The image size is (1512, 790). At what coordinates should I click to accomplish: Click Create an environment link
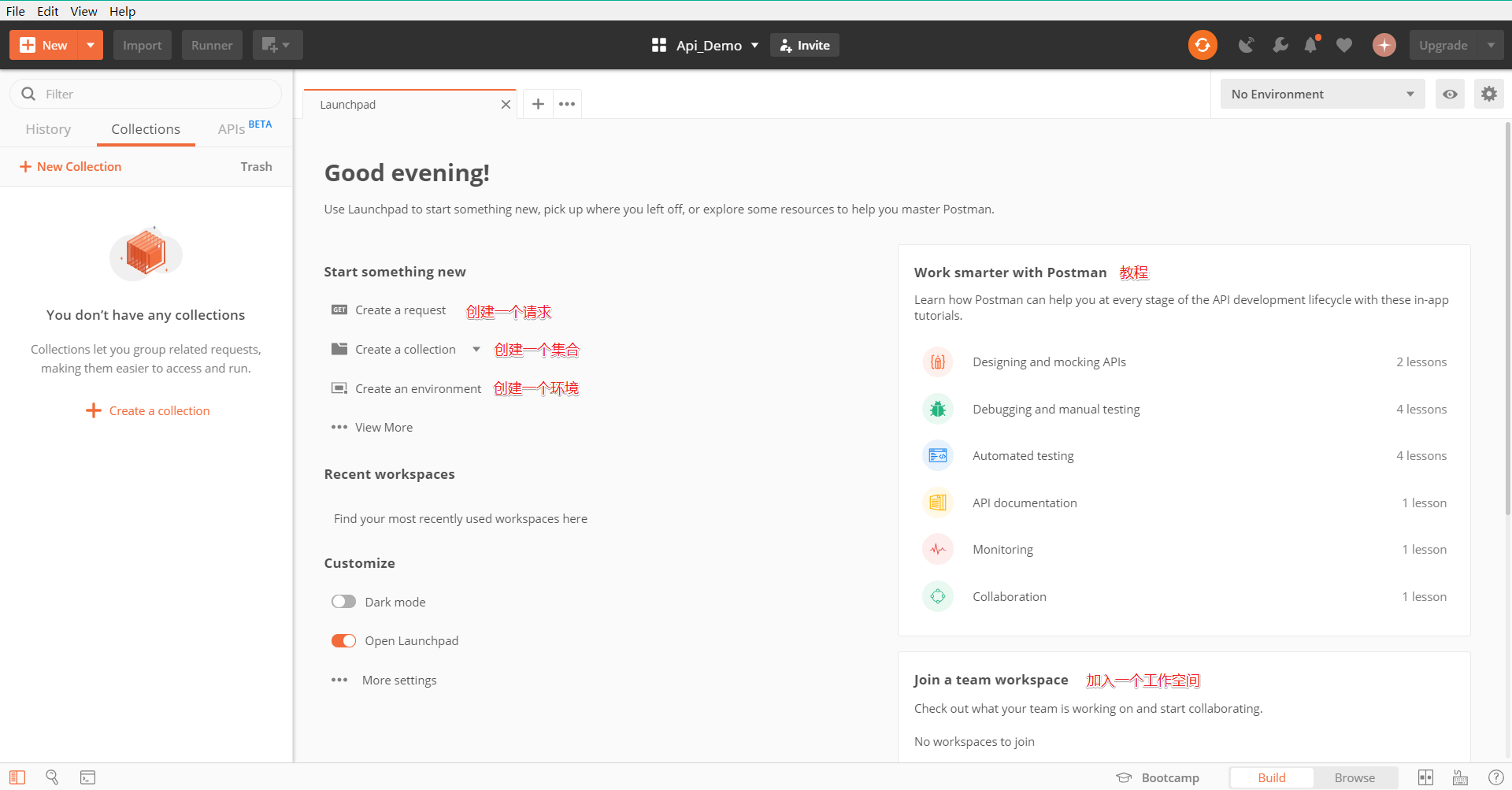tap(418, 388)
